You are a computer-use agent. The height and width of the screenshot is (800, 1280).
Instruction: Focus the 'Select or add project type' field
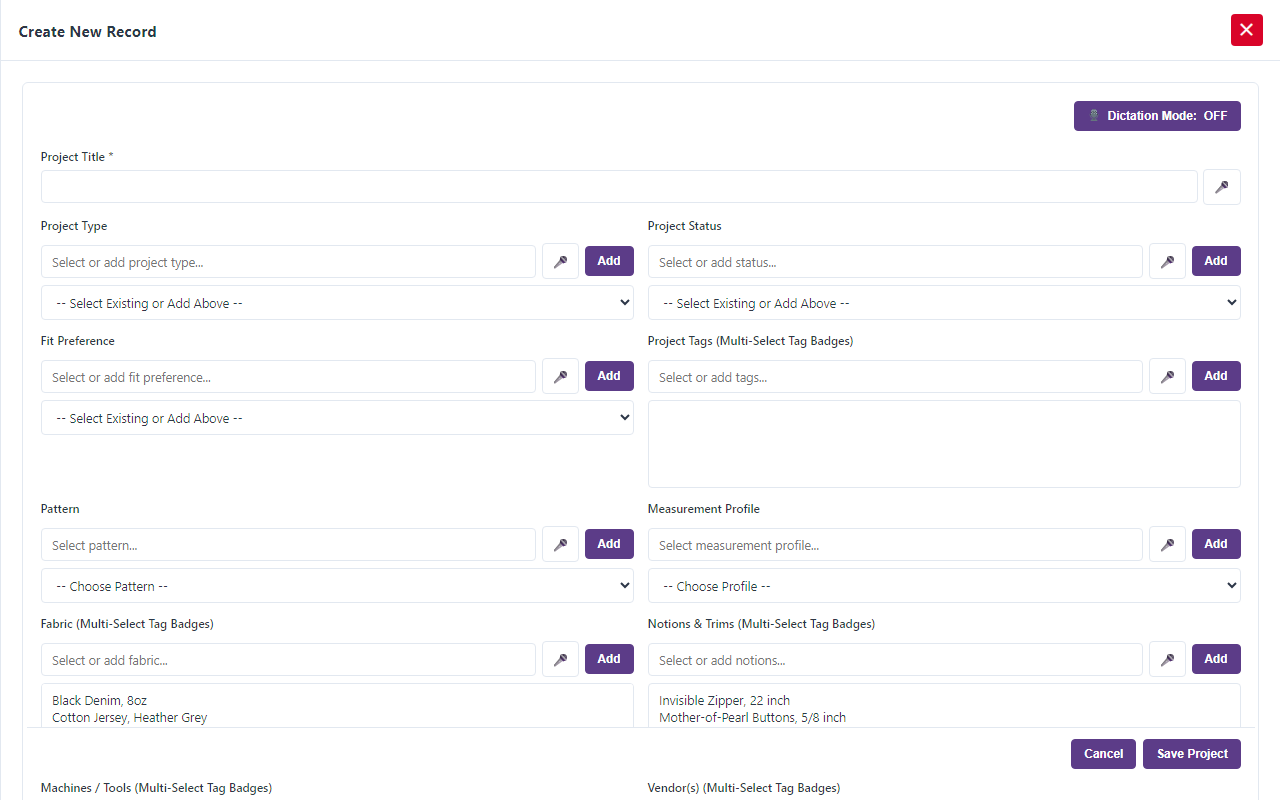click(x=288, y=262)
